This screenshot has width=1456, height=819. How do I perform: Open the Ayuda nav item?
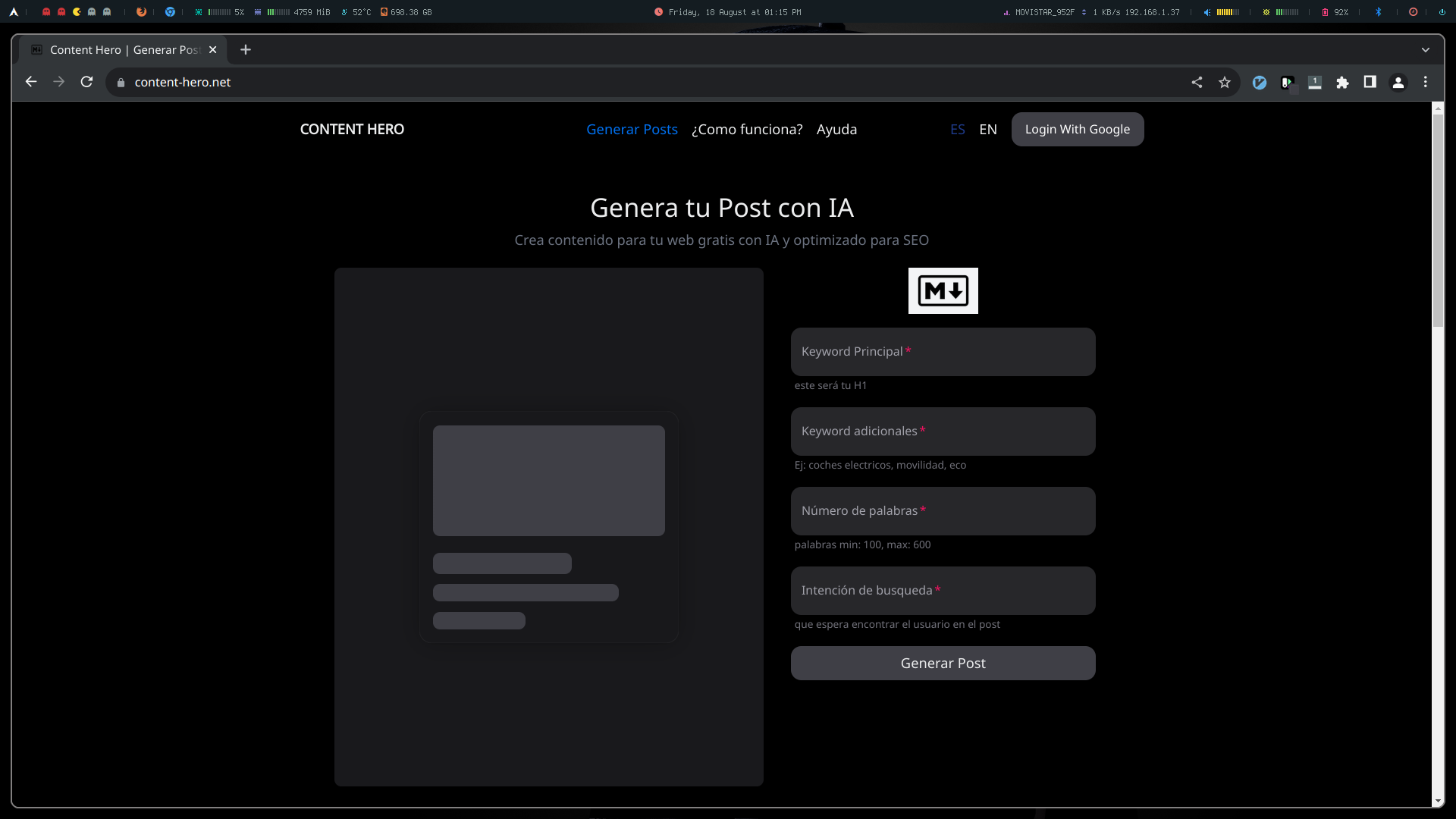coord(836,130)
